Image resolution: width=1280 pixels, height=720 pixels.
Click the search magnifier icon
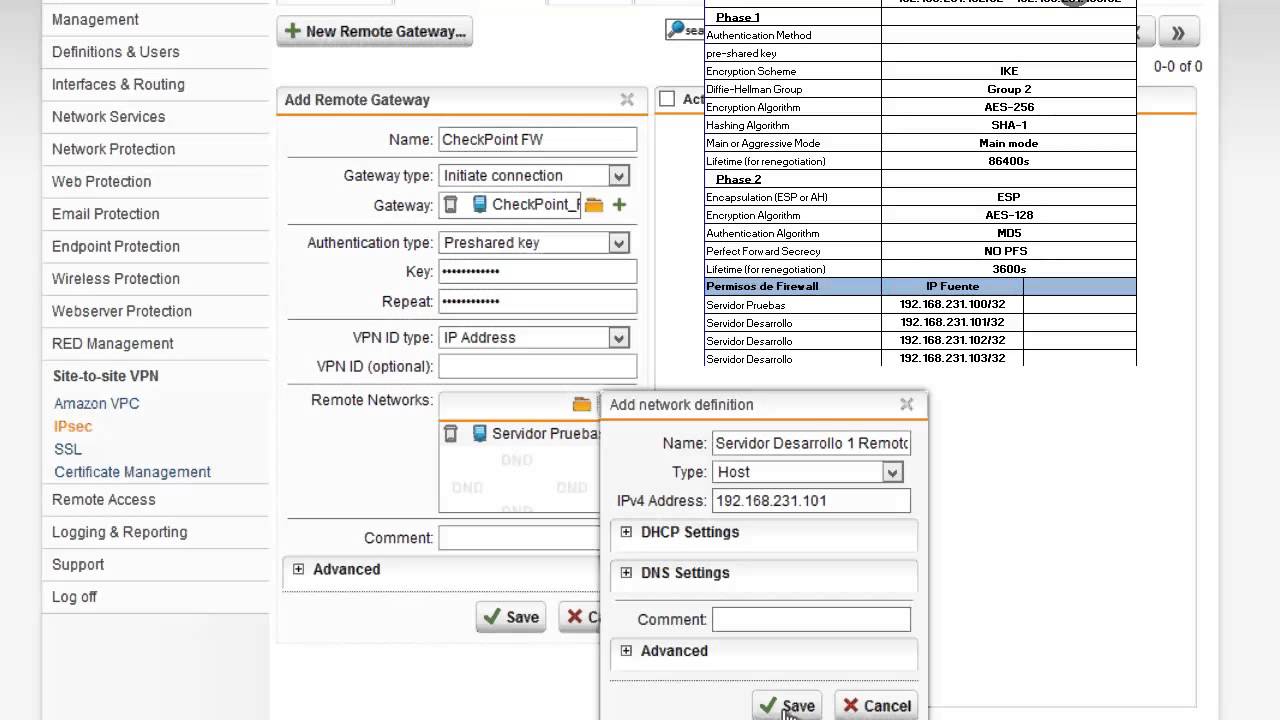677,30
